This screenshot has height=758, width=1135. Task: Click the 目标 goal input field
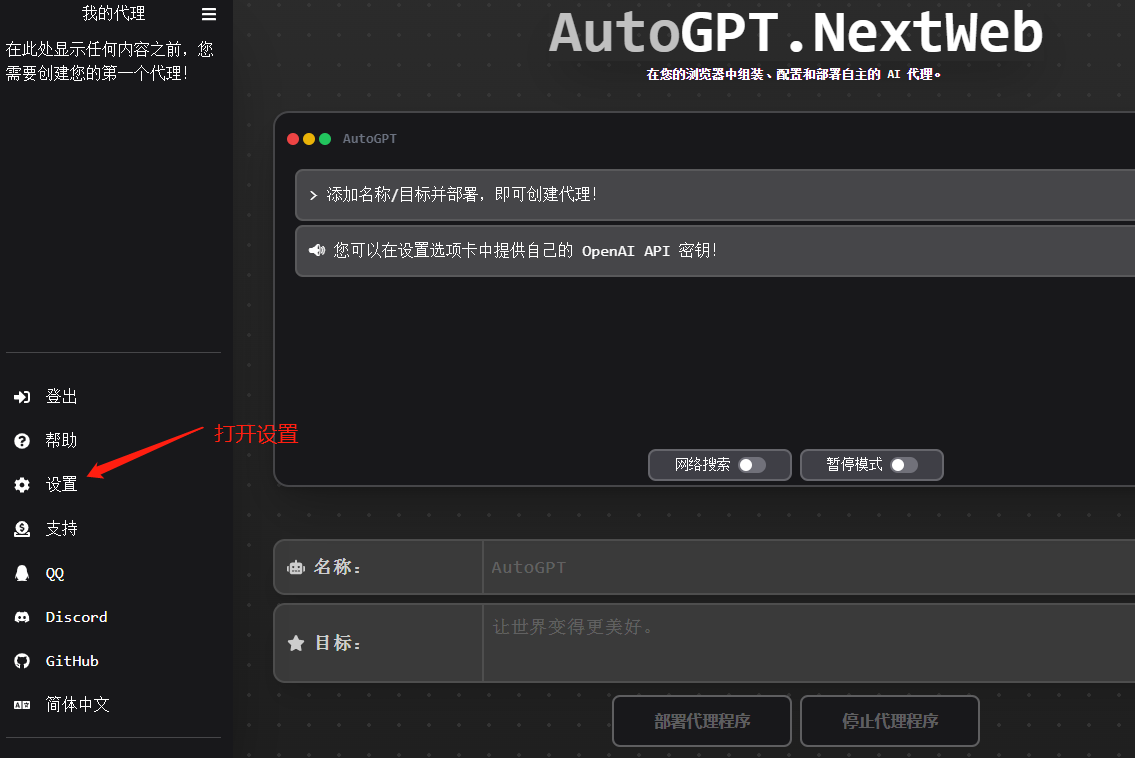tap(700, 643)
